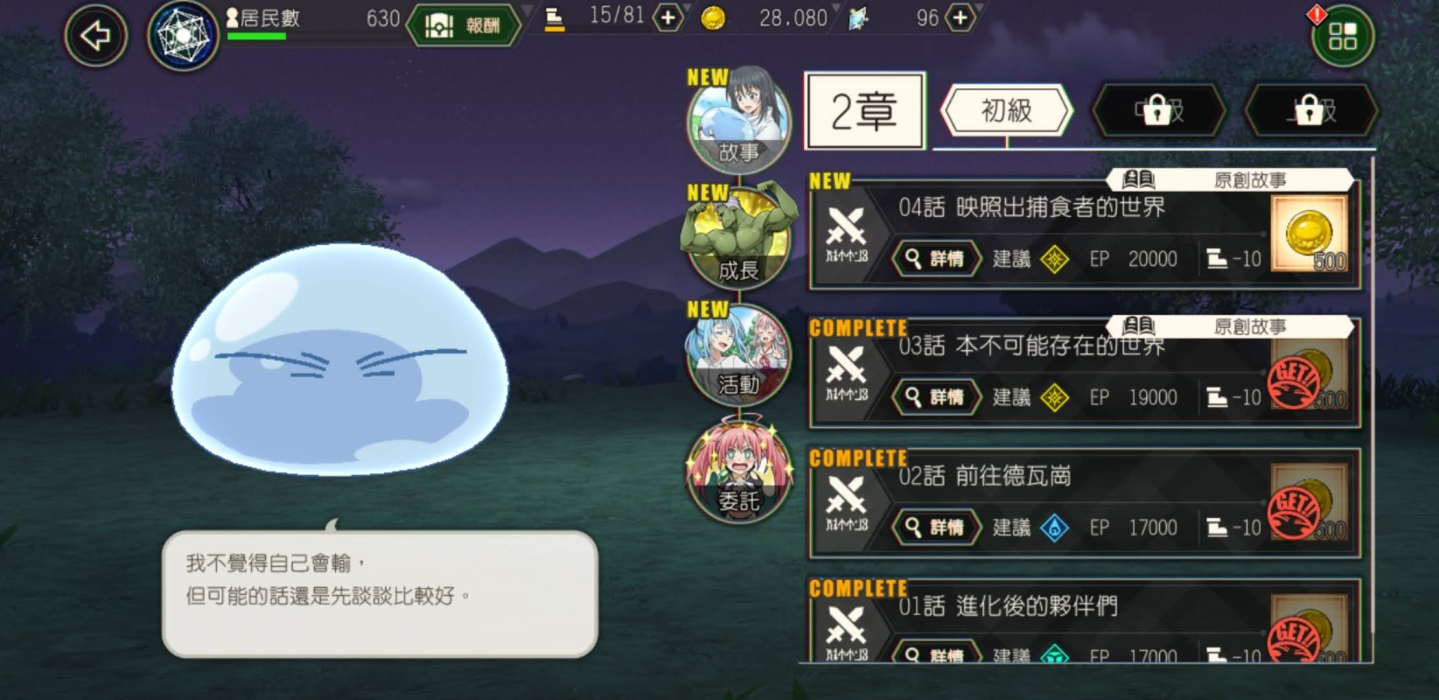The image size is (1439, 700).
Task: Add stamina with the plus next to 15/81
Action: [668, 18]
